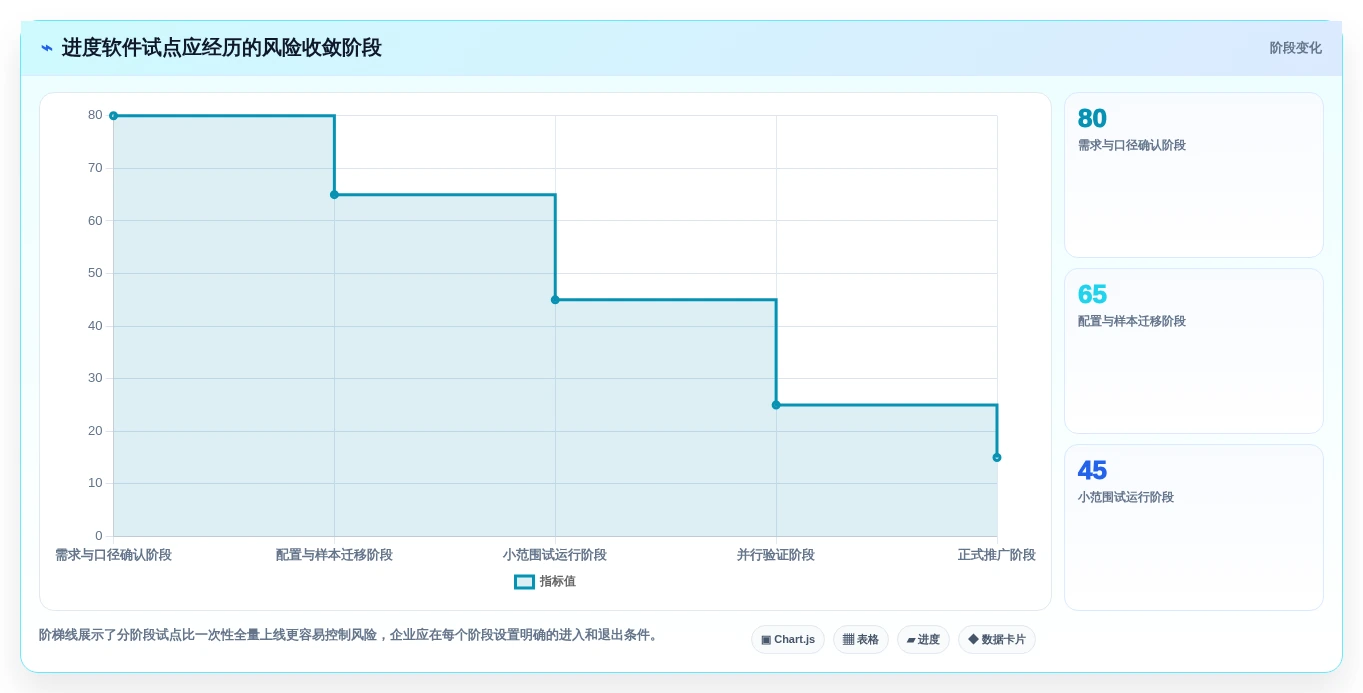
Task: Click the Chart.js tag
Action: coord(788,640)
